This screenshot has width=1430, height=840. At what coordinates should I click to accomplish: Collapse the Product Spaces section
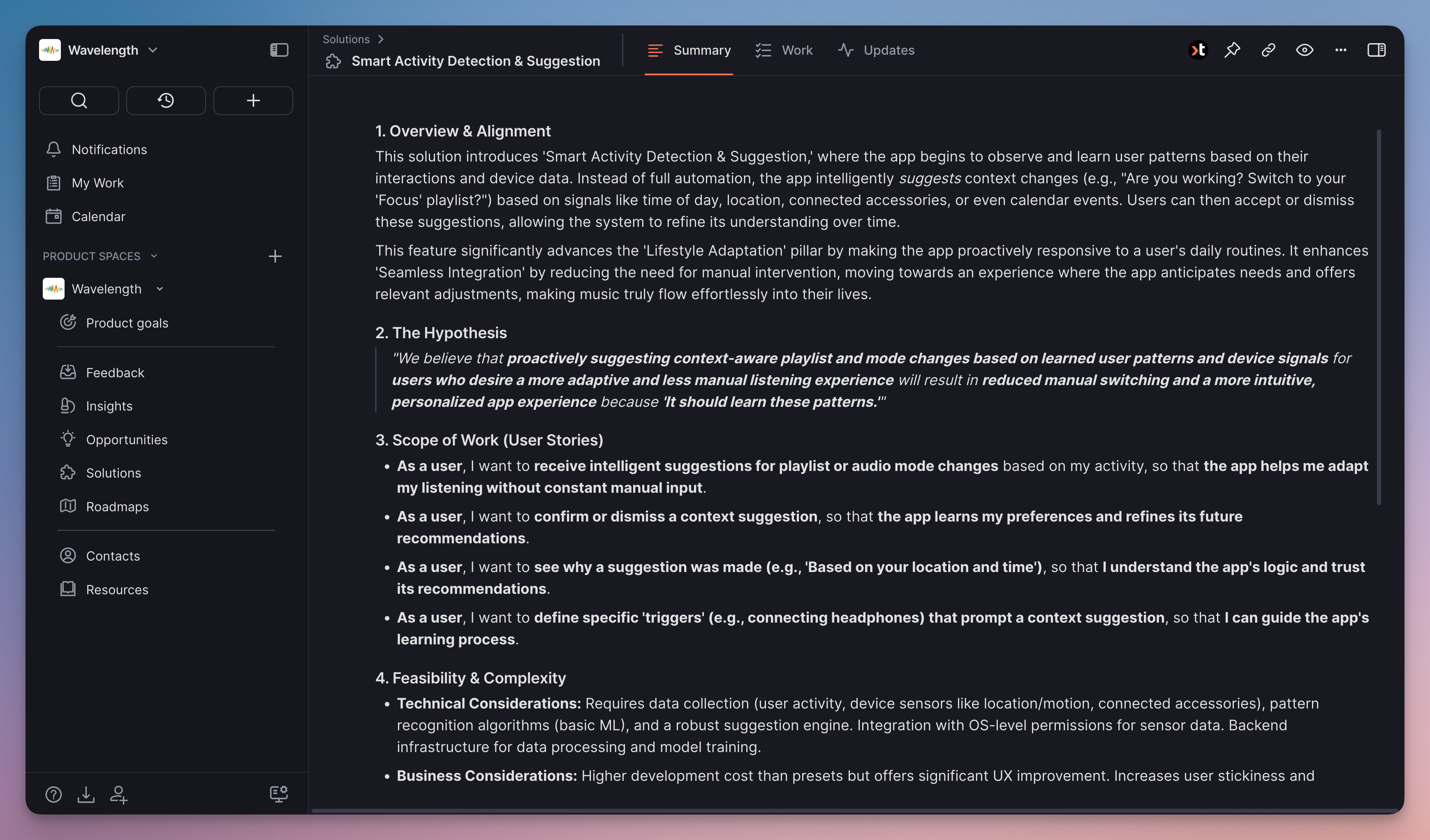click(x=154, y=256)
